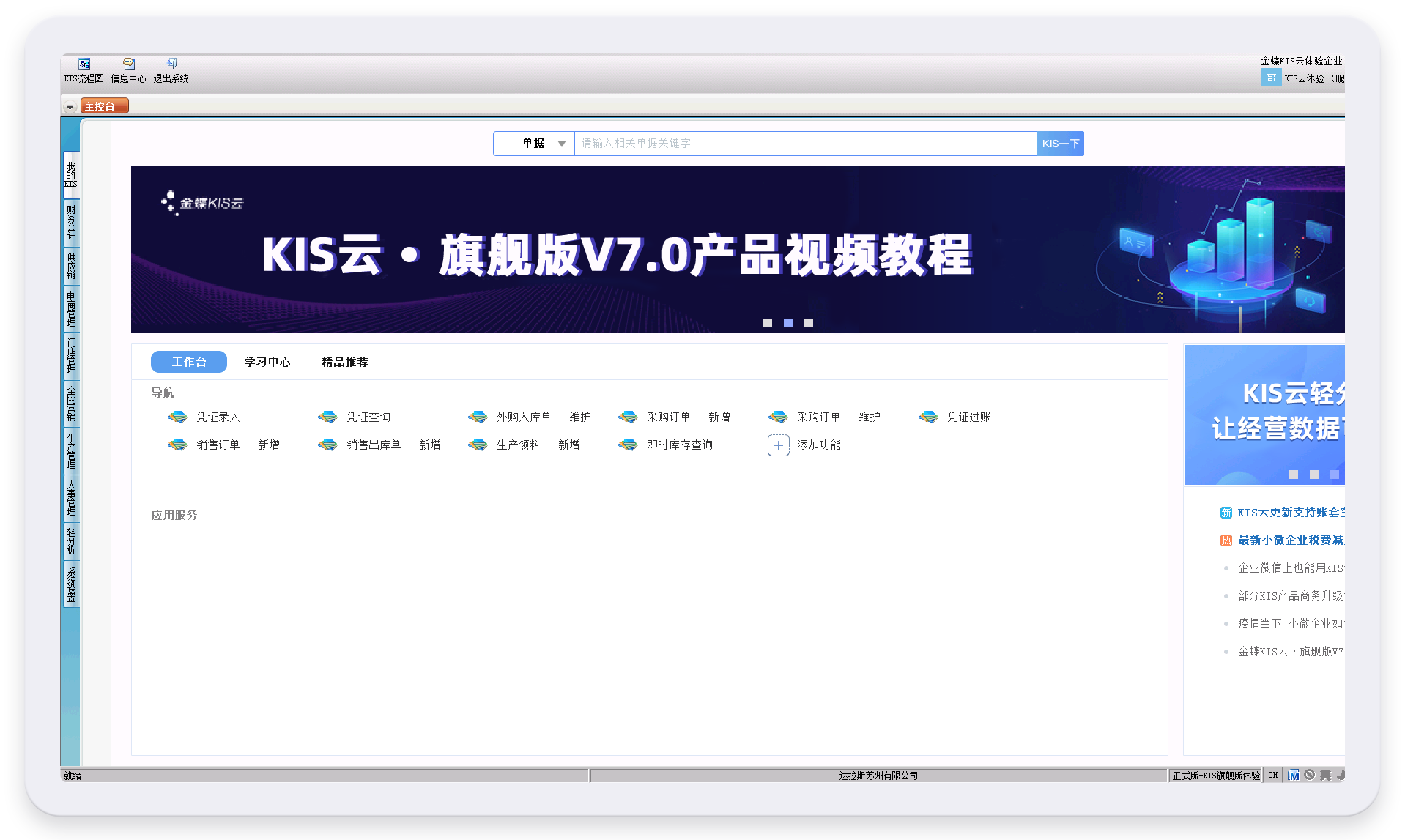
Task: Open the 销售出库单 - 新增 shortcut icon
Action: point(327,445)
